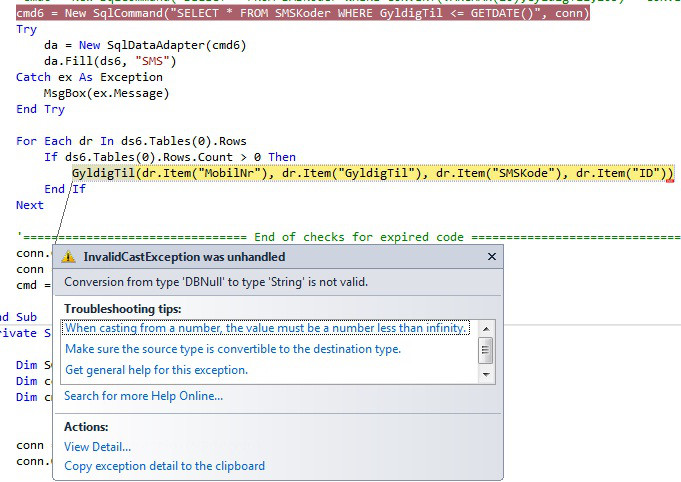
Task: Close the InvalidCastException dialog
Action: [492, 257]
